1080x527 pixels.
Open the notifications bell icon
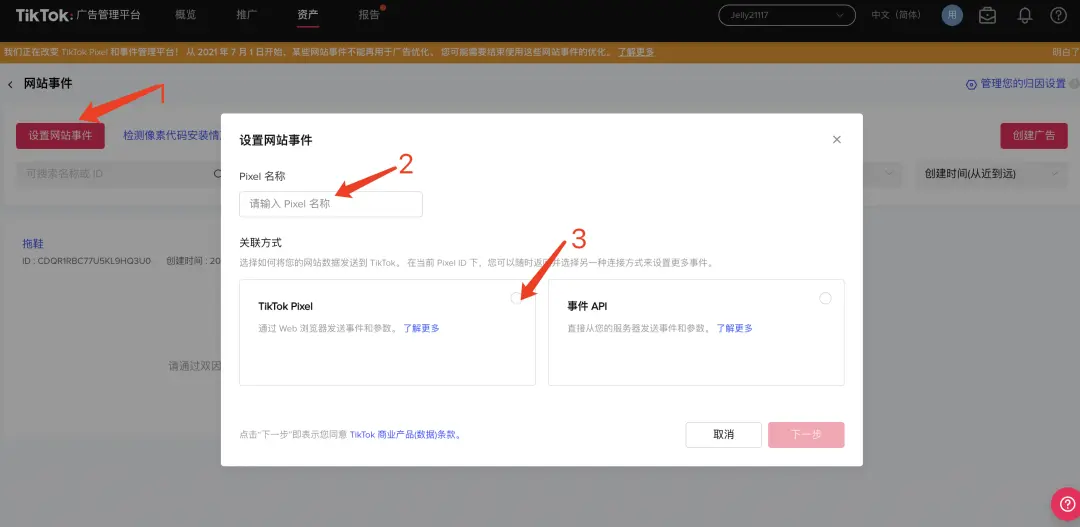(x=1025, y=15)
